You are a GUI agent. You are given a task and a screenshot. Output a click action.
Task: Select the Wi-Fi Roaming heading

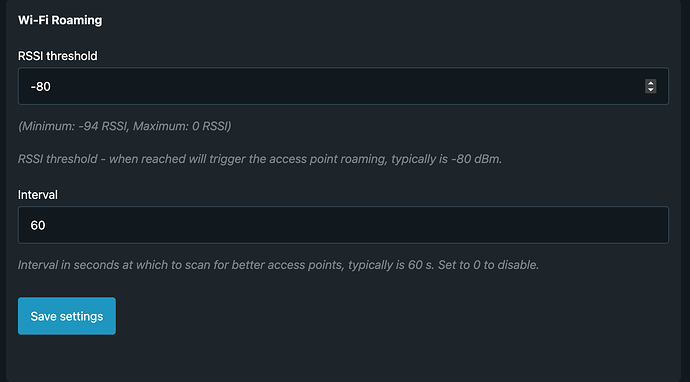(x=60, y=20)
